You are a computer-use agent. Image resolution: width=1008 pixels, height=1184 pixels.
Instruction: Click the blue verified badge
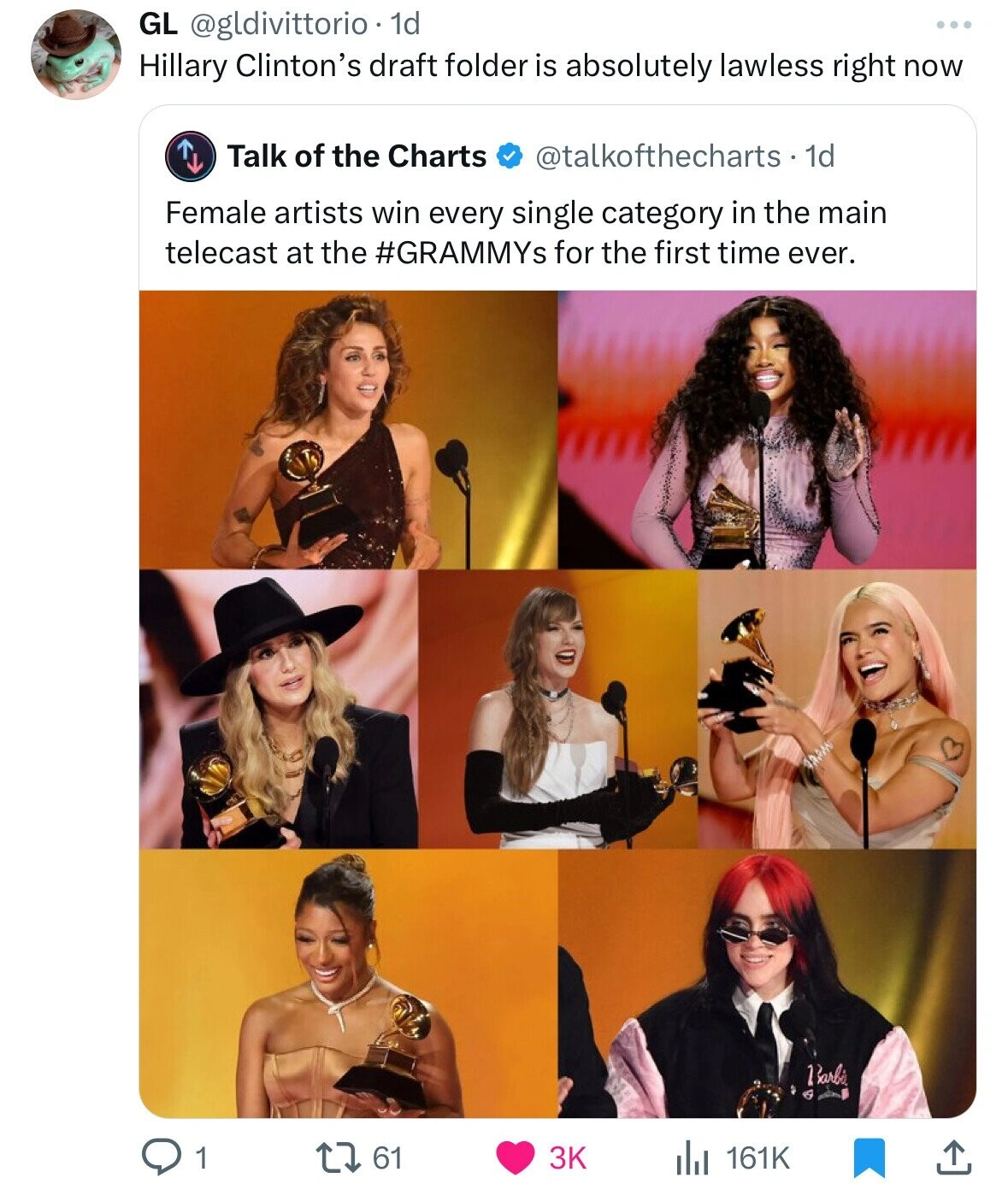510,156
